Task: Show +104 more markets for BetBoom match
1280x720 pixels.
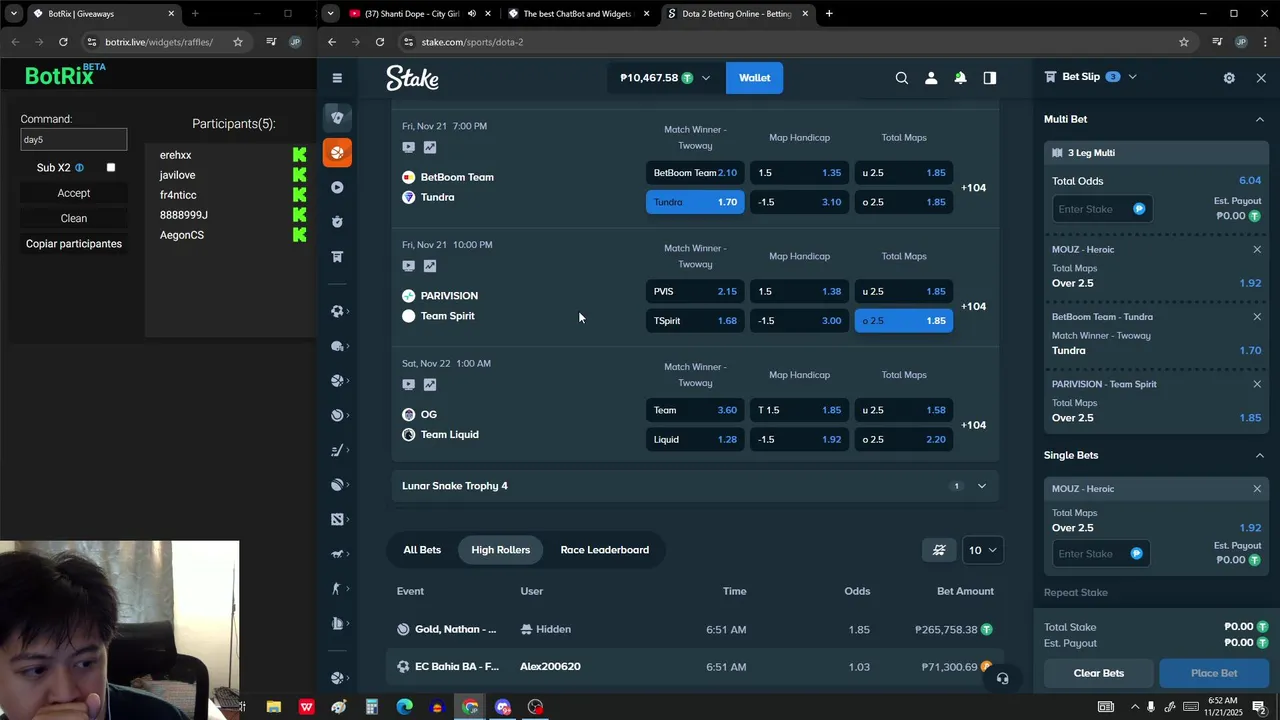Action: (x=973, y=188)
